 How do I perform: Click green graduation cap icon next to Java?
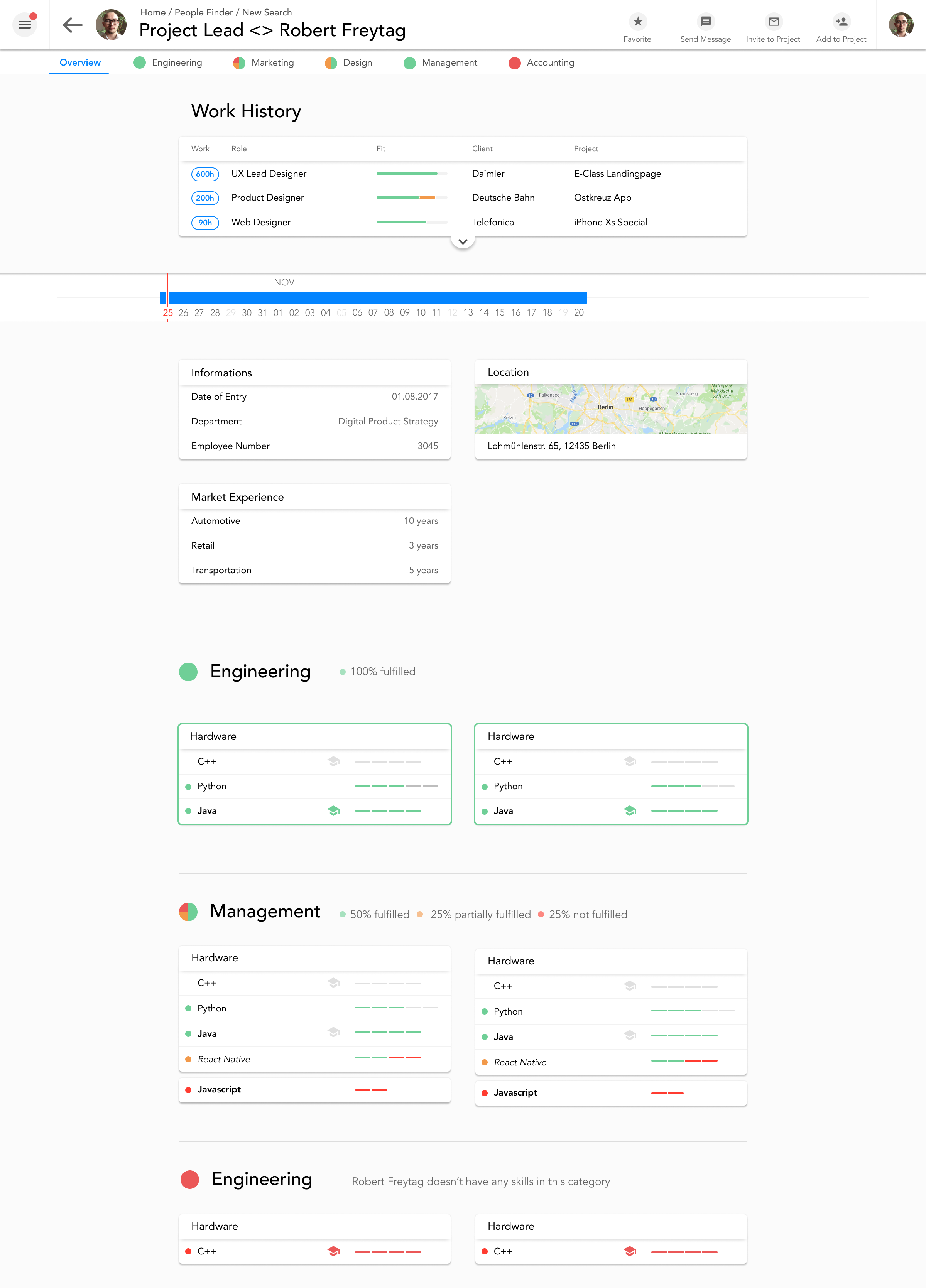(x=333, y=810)
